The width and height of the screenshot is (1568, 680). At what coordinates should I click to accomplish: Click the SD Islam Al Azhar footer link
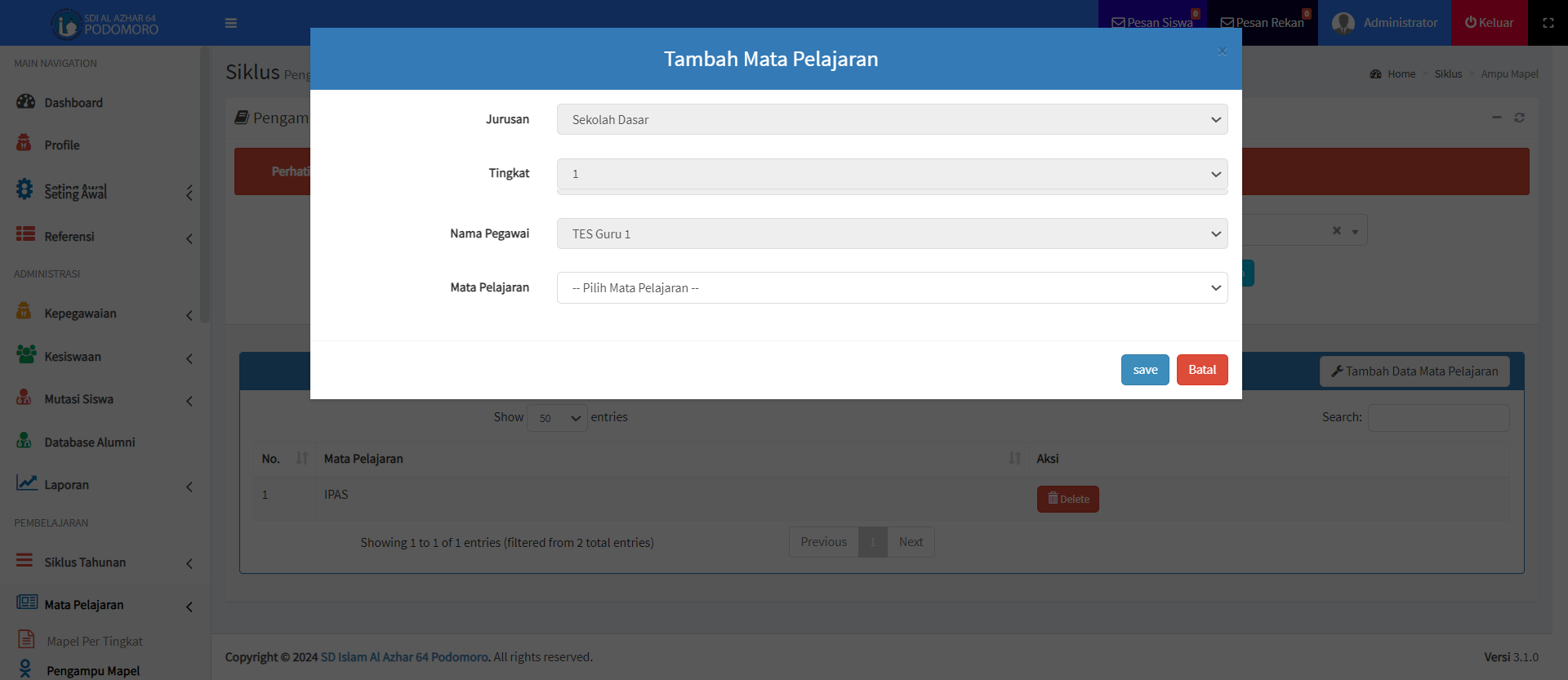[x=405, y=657]
